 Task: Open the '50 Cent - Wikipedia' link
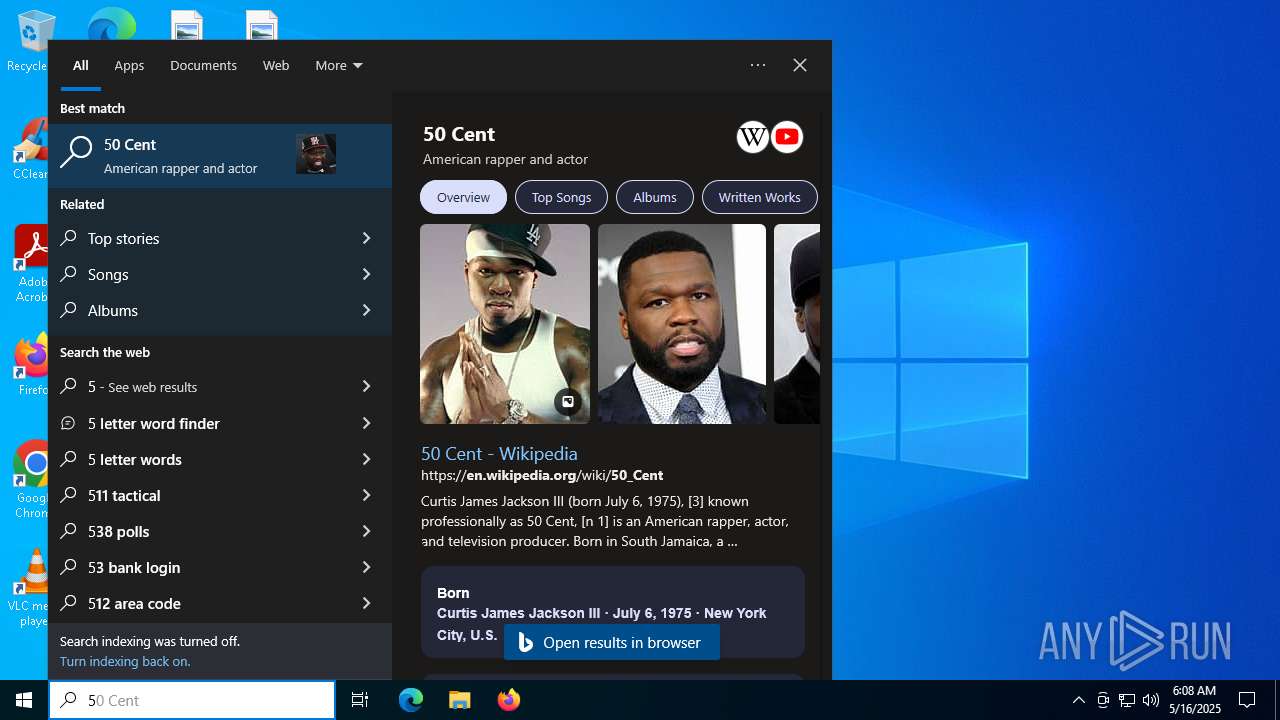pos(499,453)
